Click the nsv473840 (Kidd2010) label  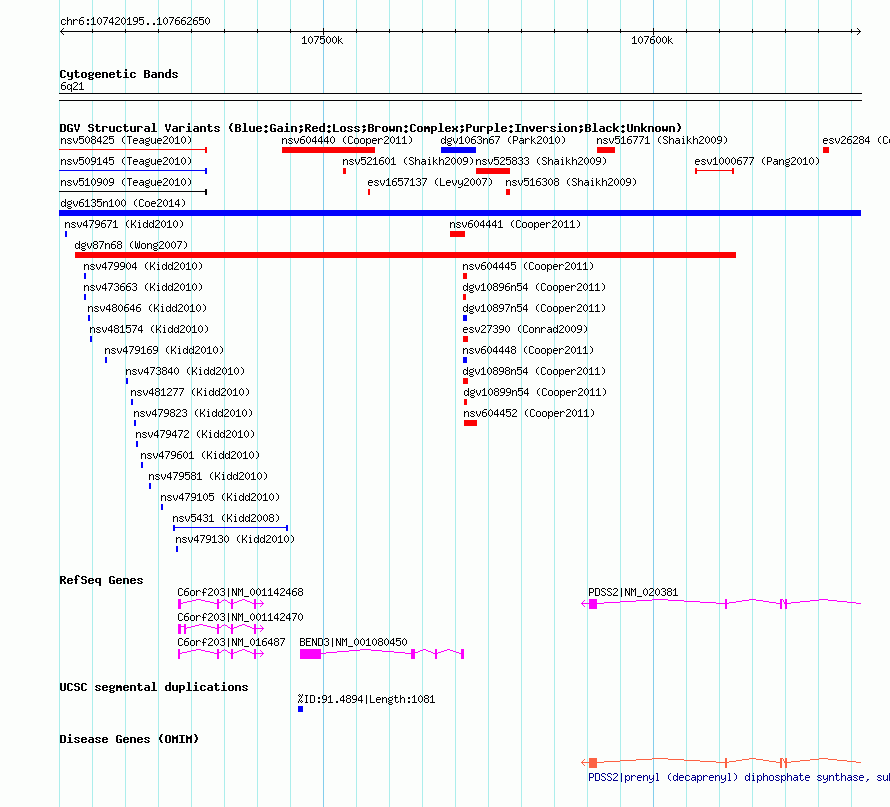(185, 371)
